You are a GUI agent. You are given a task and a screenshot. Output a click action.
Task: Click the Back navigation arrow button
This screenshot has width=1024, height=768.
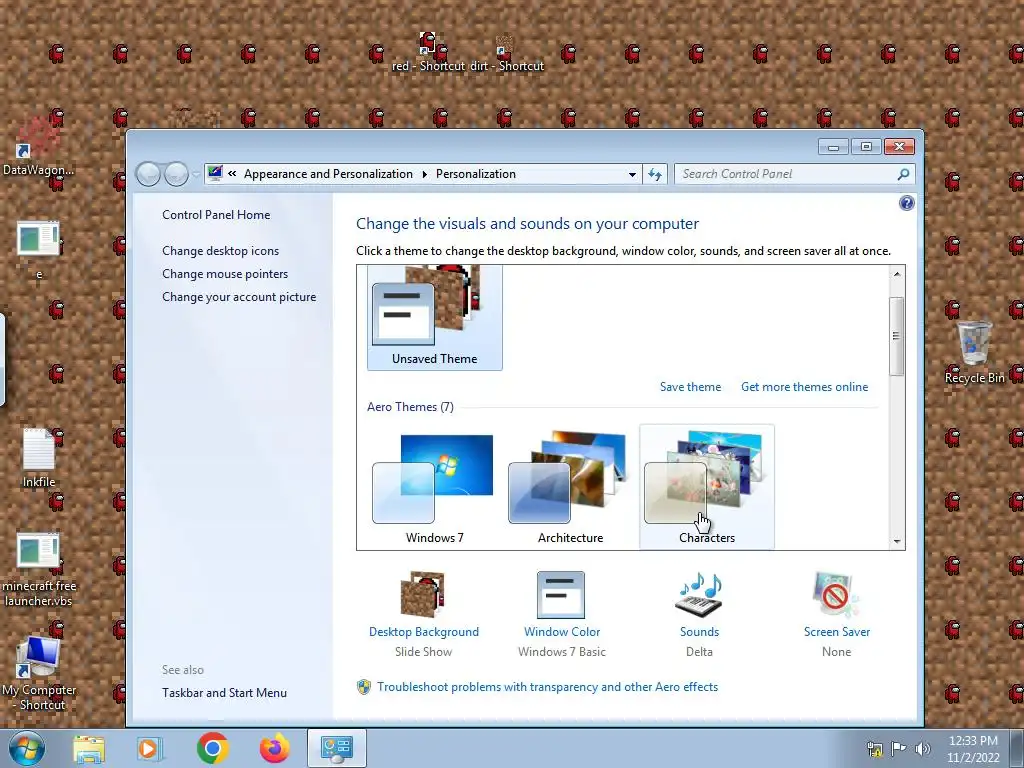click(x=148, y=174)
